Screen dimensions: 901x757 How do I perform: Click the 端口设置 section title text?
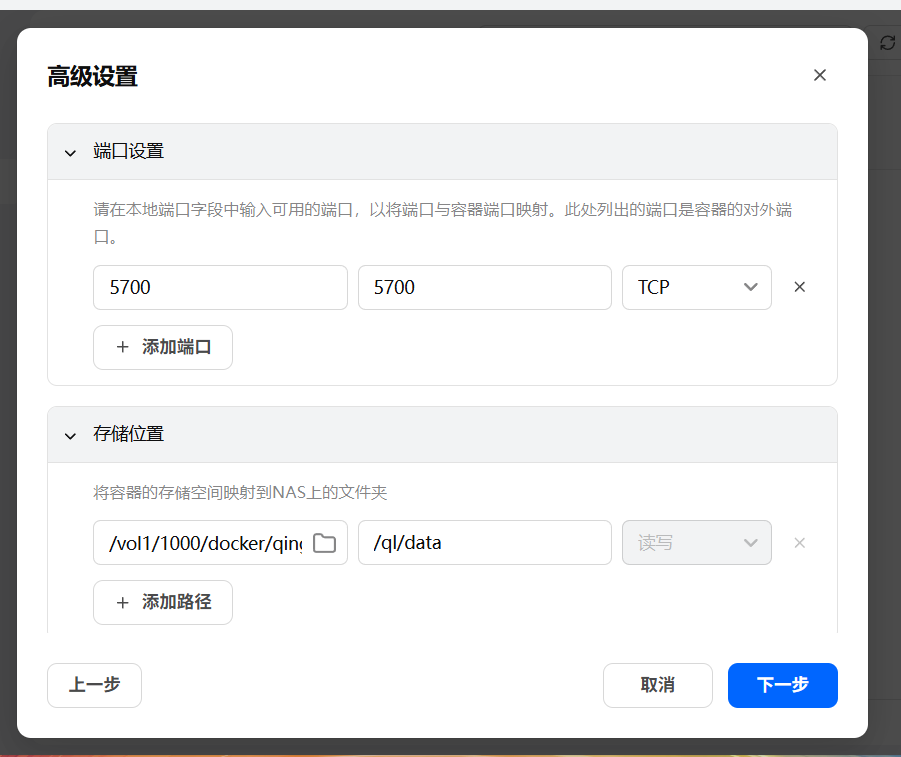click(x=128, y=152)
